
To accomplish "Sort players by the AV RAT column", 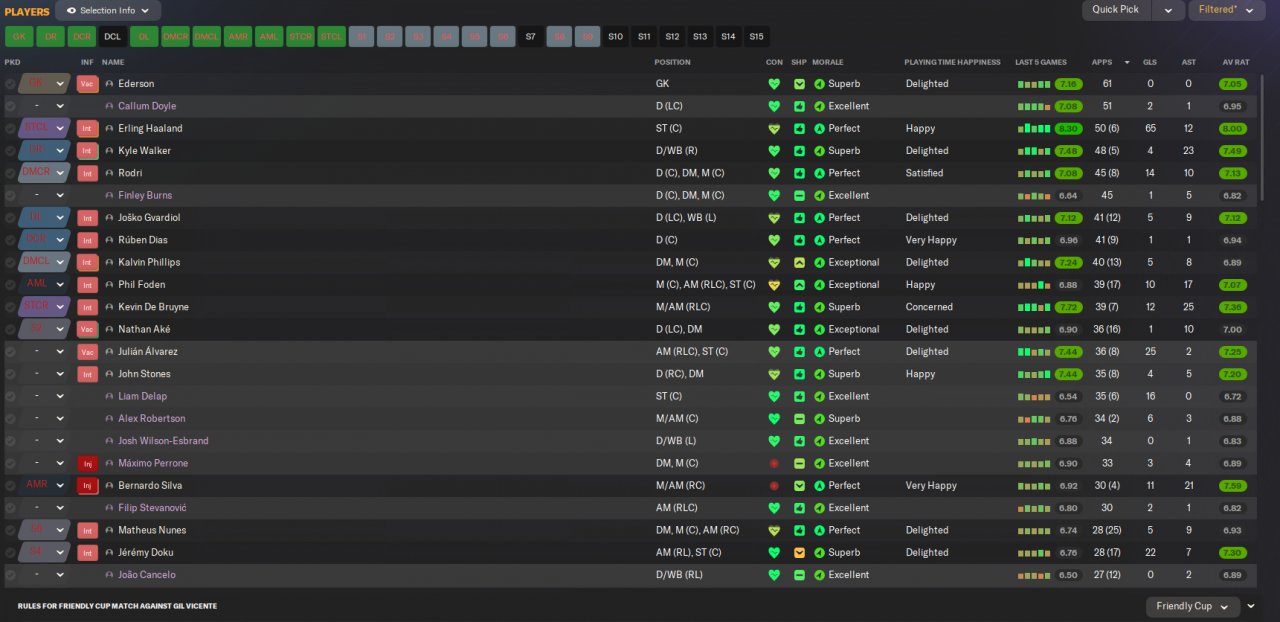I will tap(1235, 62).
